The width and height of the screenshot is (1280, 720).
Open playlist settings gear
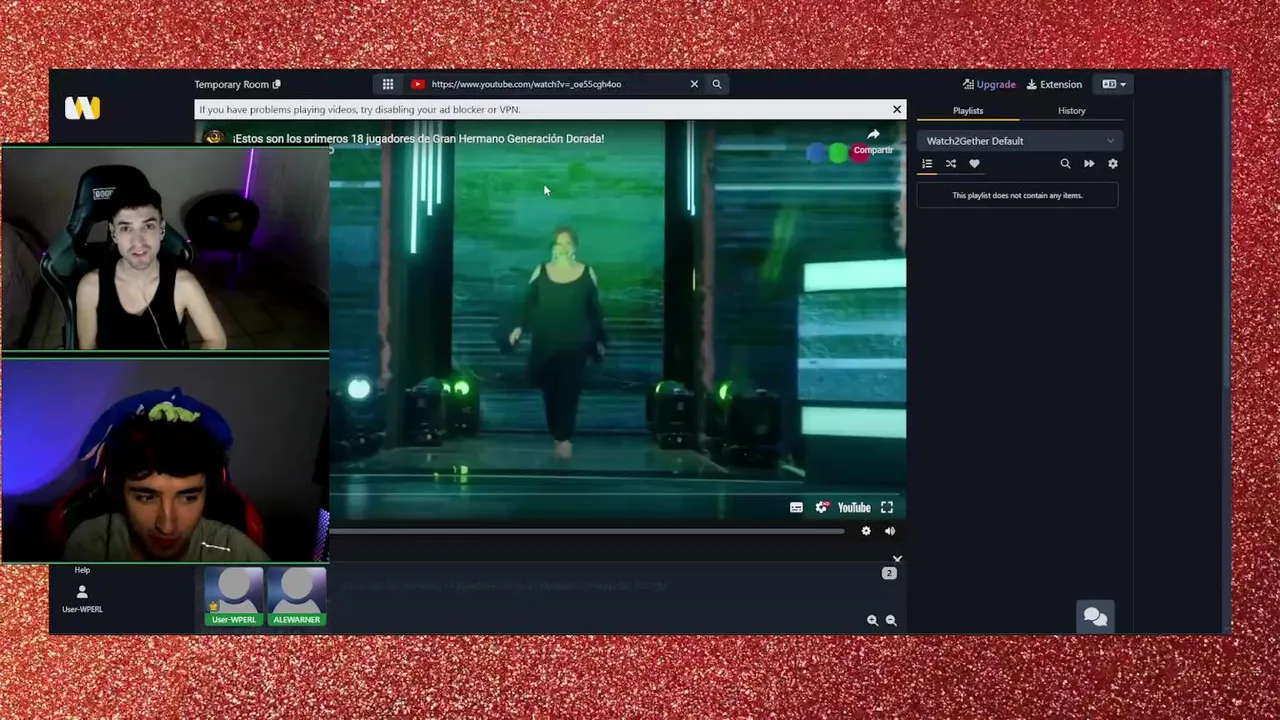[x=1113, y=164]
